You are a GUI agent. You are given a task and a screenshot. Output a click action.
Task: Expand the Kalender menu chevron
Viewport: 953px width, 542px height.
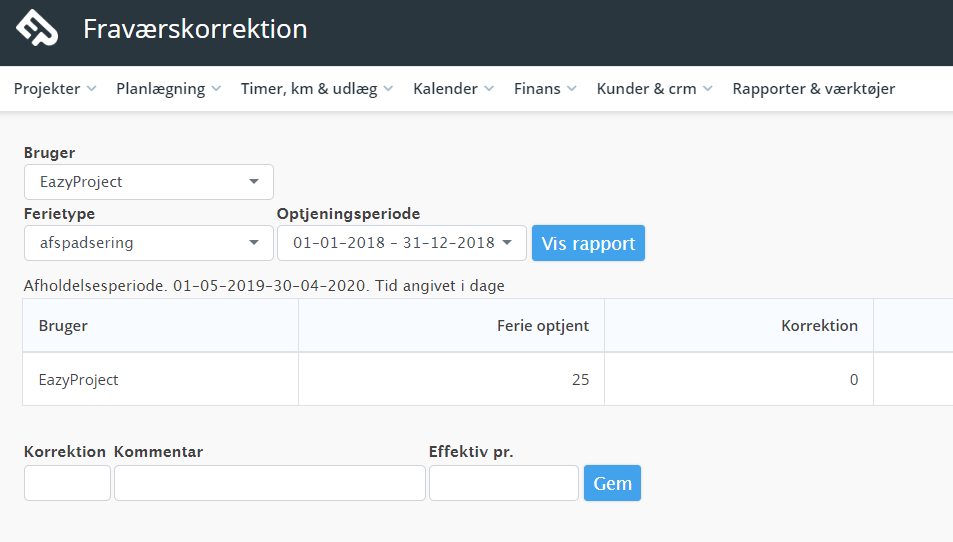489,89
